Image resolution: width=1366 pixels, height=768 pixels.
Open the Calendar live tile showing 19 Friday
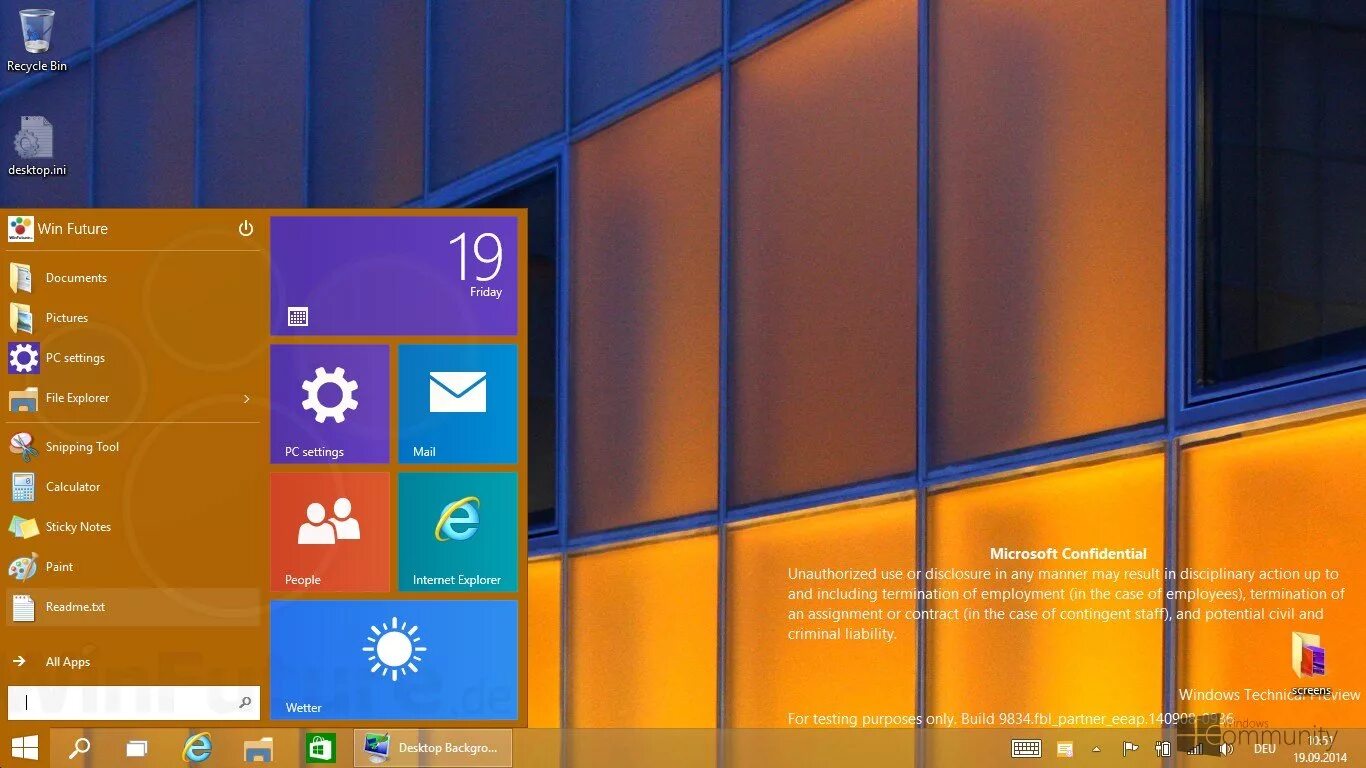coord(394,276)
